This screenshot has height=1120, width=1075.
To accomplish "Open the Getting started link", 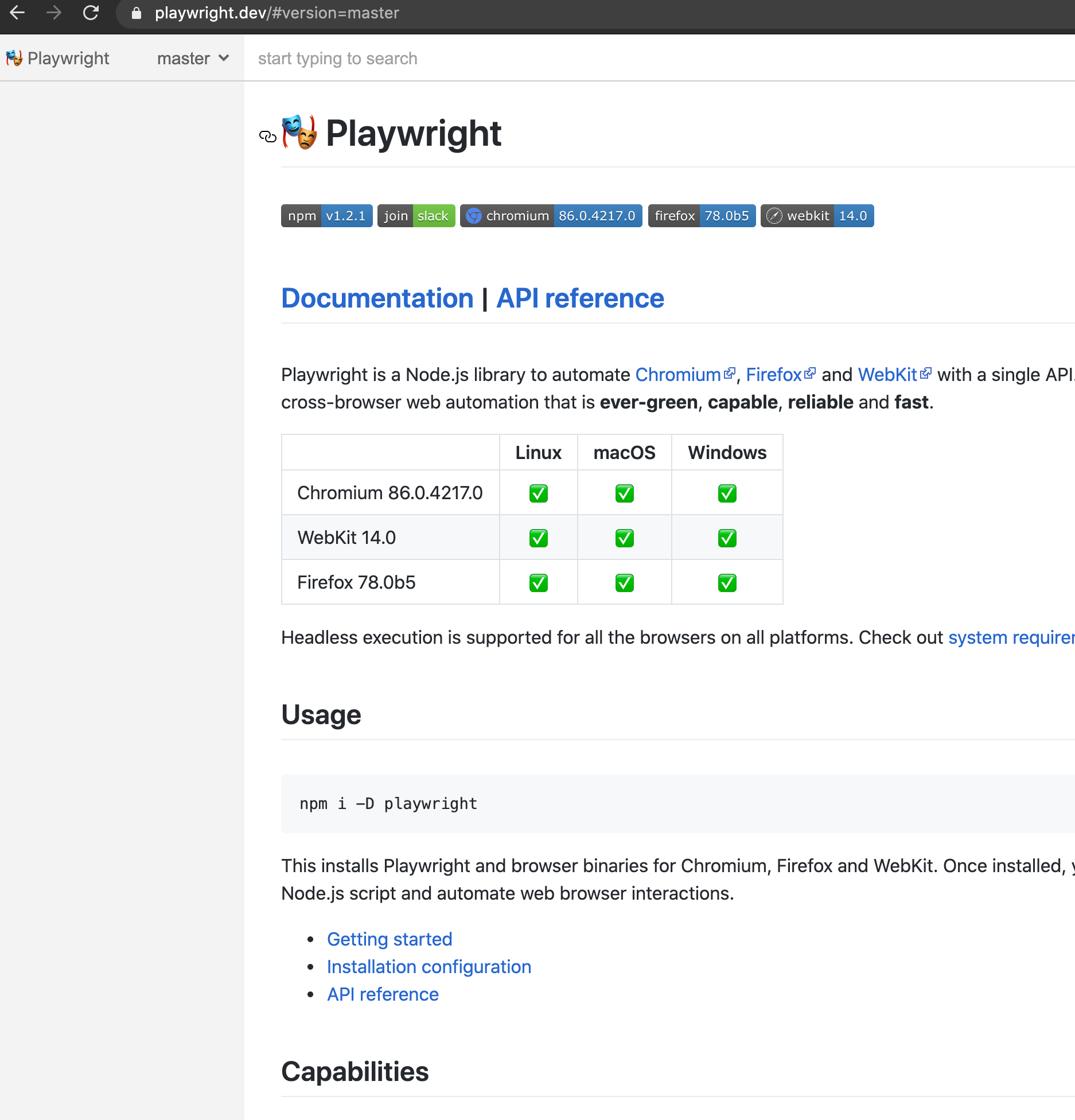I will [390, 939].
